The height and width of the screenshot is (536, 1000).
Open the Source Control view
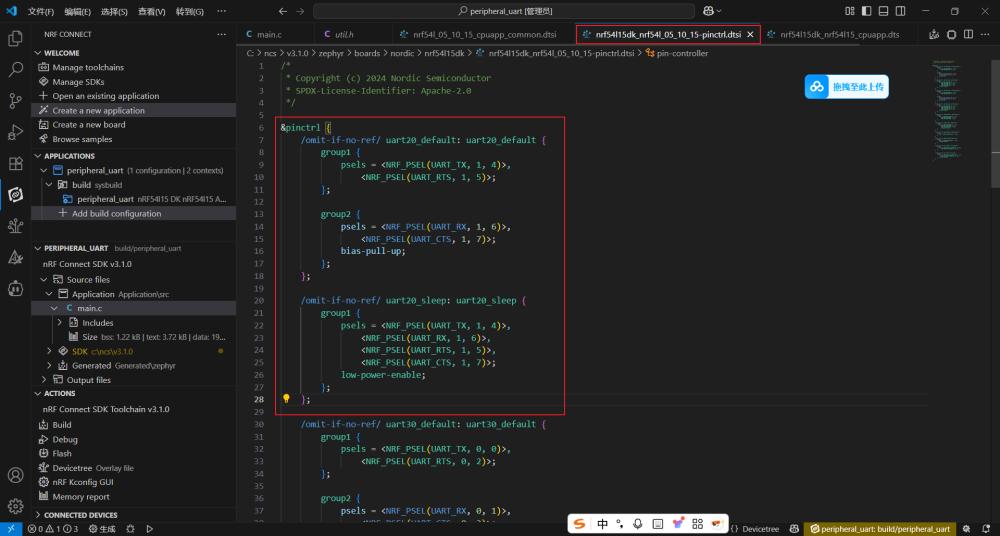coord(15,101)
